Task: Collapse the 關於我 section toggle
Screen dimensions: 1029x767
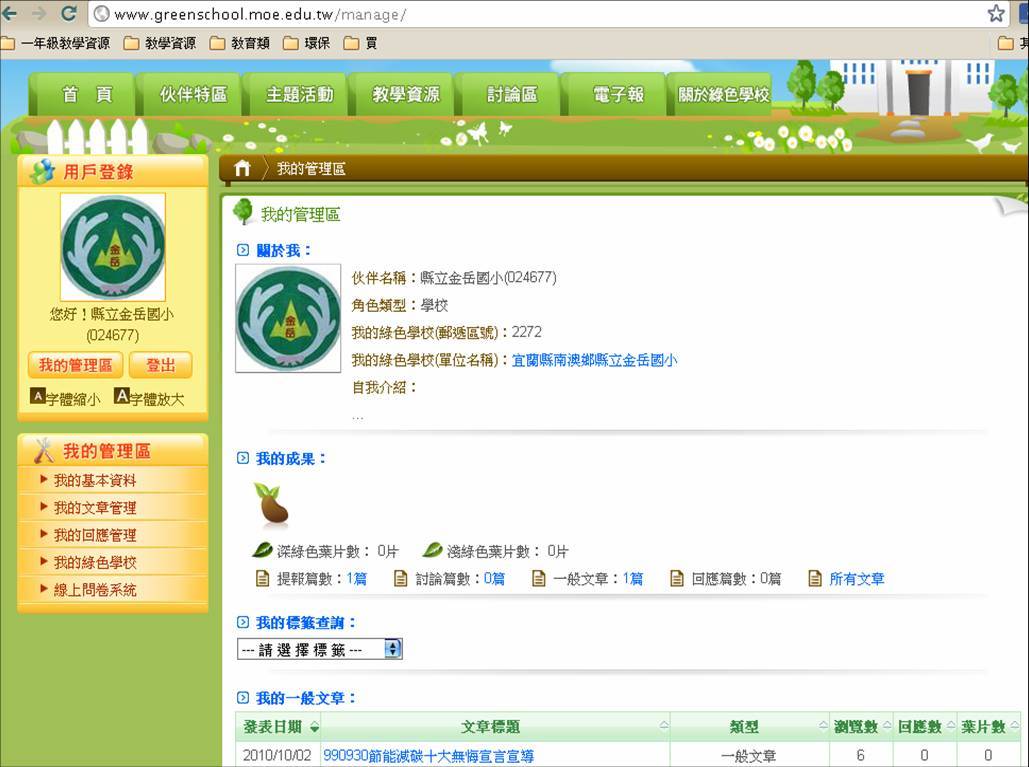Action: 242,250
